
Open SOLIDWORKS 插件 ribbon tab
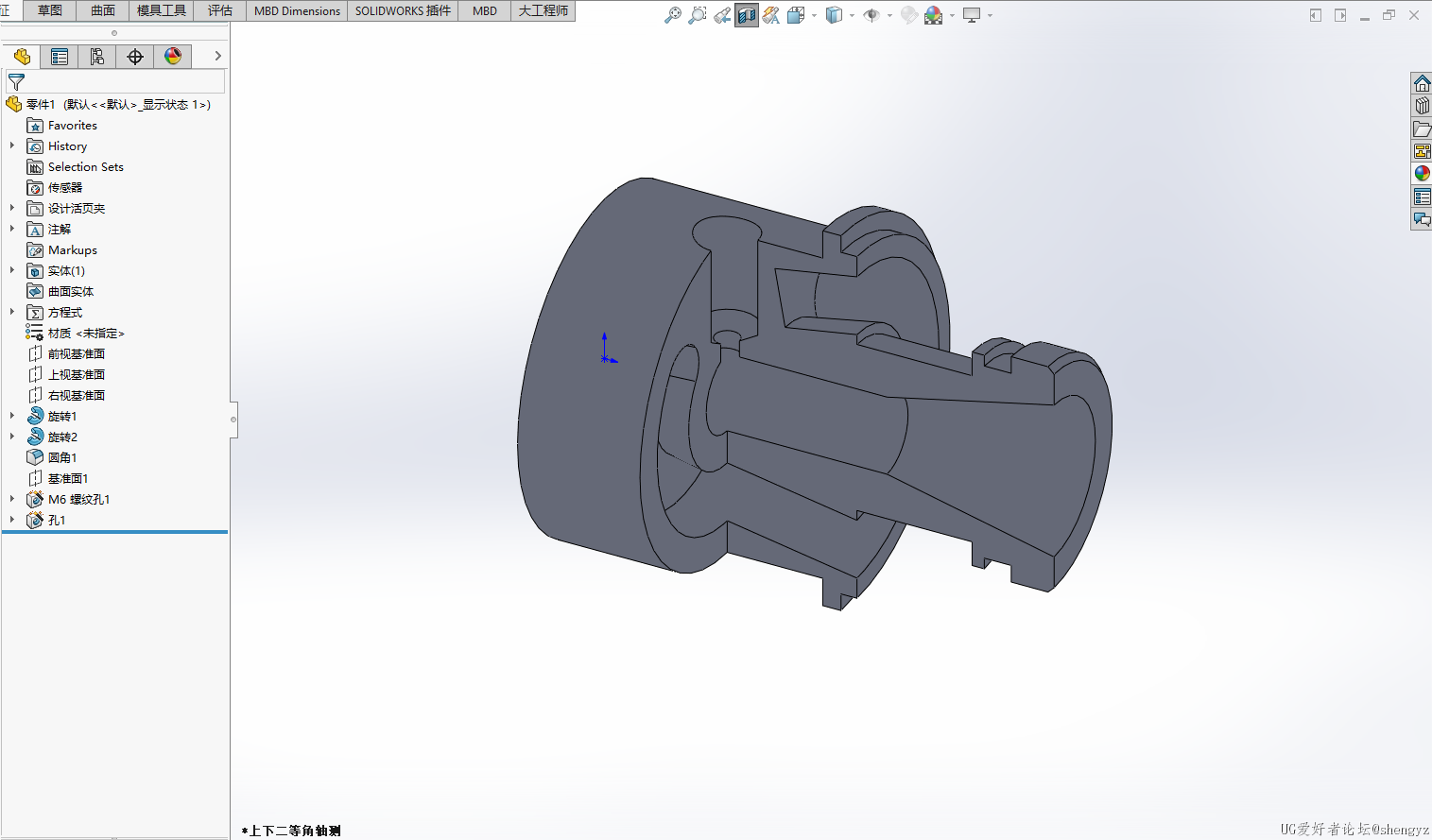click(x=403, y=10)
